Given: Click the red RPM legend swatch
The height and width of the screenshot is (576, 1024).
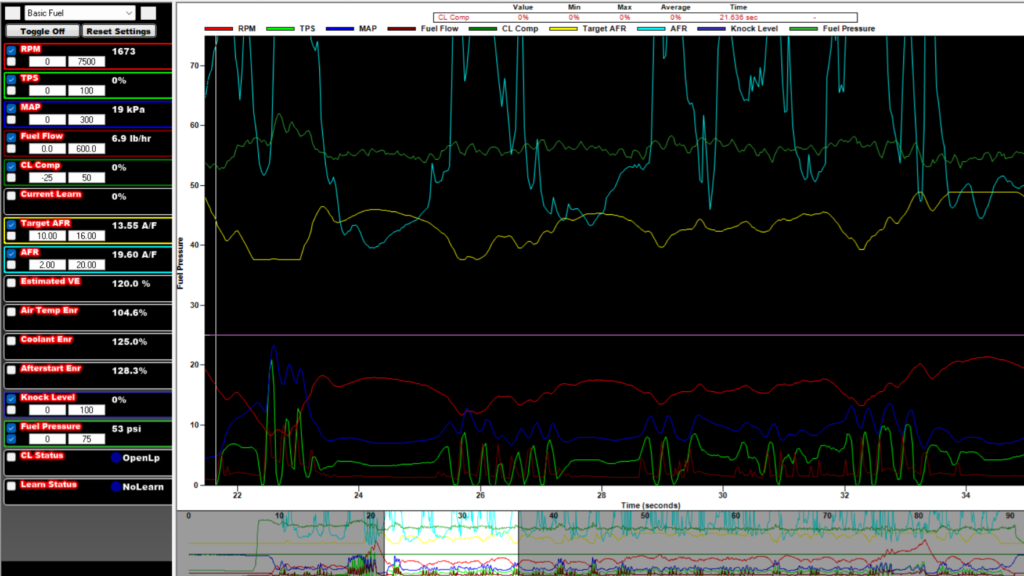Looking at the screenshot, I should click(x=218, y=29).
